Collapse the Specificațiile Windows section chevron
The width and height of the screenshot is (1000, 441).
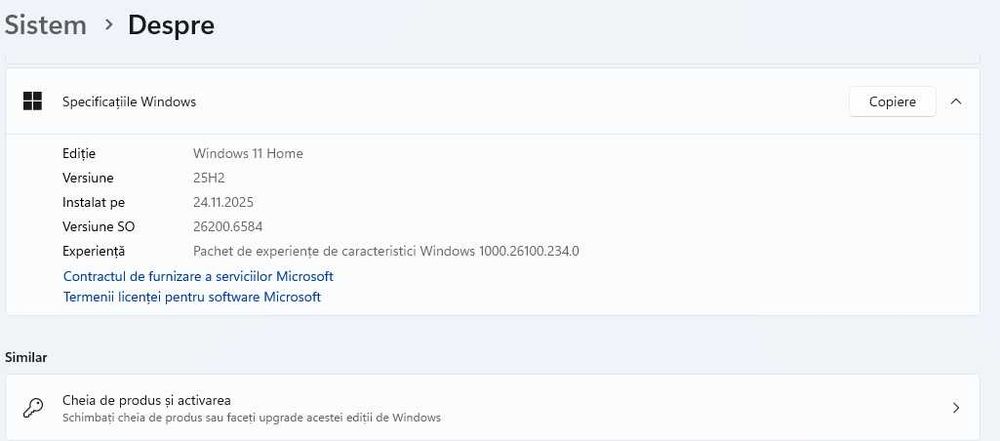tap(955, 101)
